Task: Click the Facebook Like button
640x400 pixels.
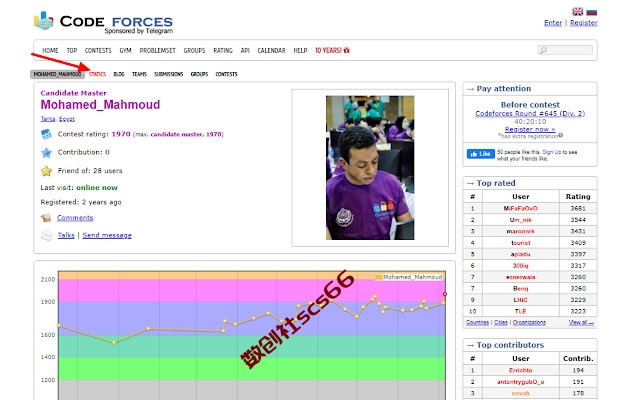Action: 481,154
